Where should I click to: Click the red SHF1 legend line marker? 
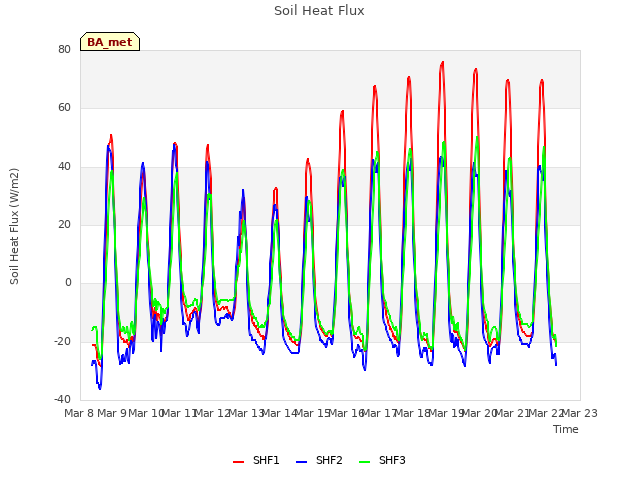(x=238, y=462)
